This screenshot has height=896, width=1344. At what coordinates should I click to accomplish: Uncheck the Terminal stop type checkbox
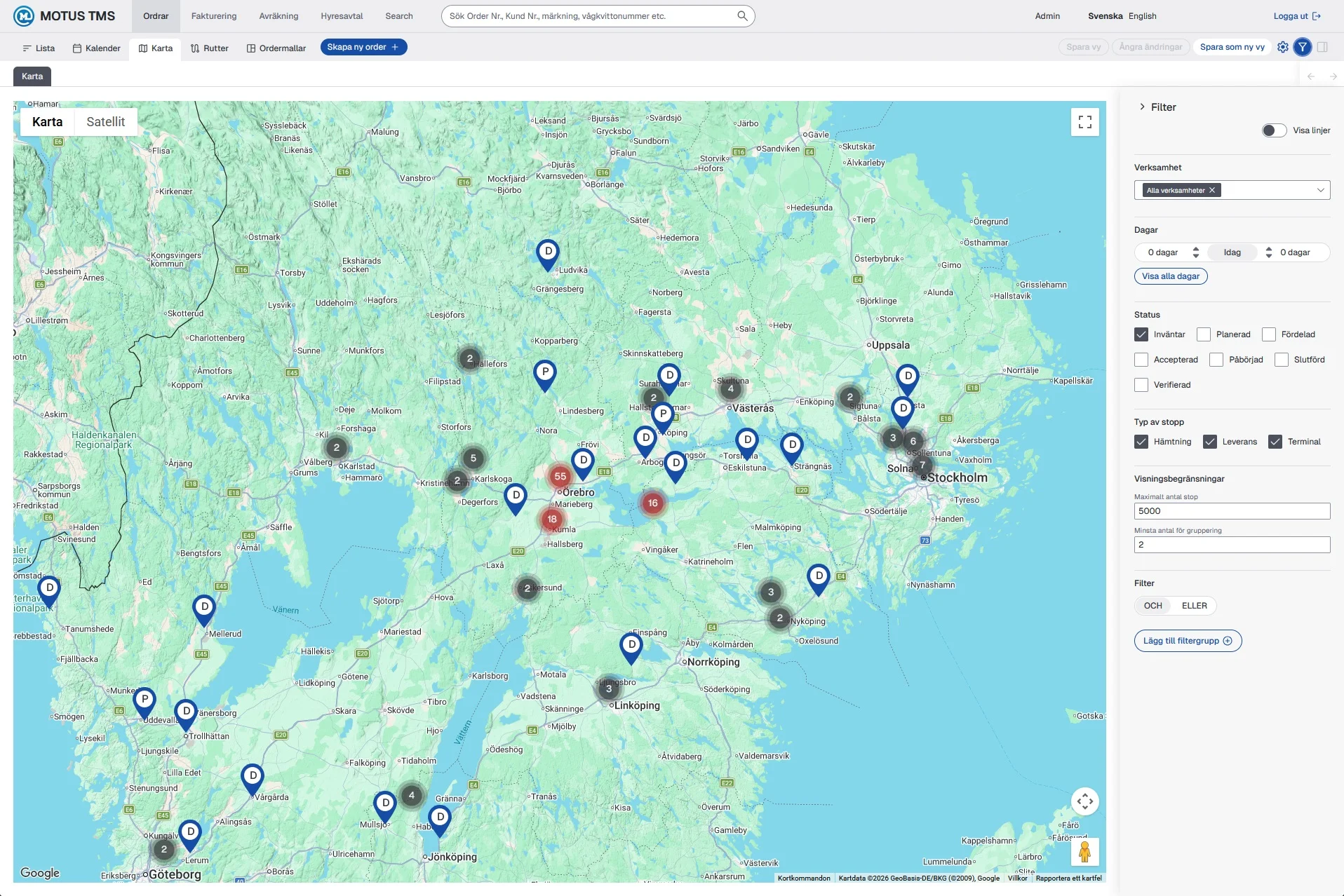(1275, 442)
